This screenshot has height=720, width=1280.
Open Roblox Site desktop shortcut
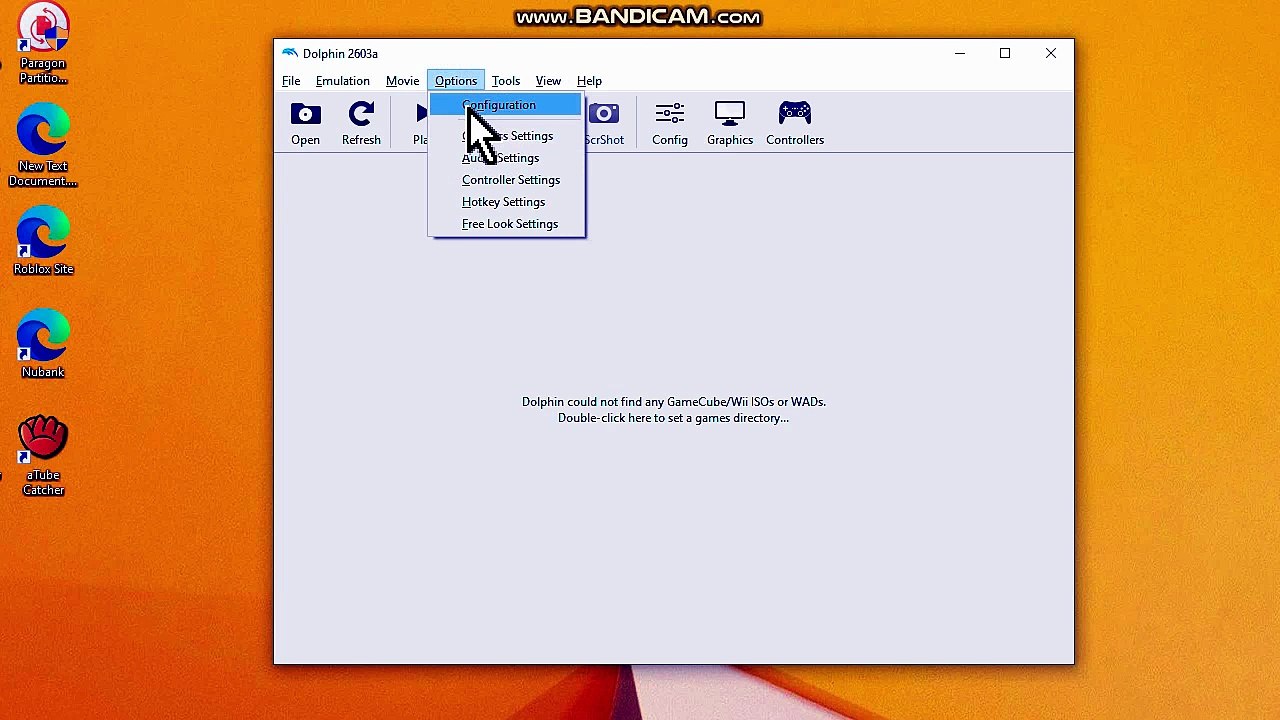43,242
